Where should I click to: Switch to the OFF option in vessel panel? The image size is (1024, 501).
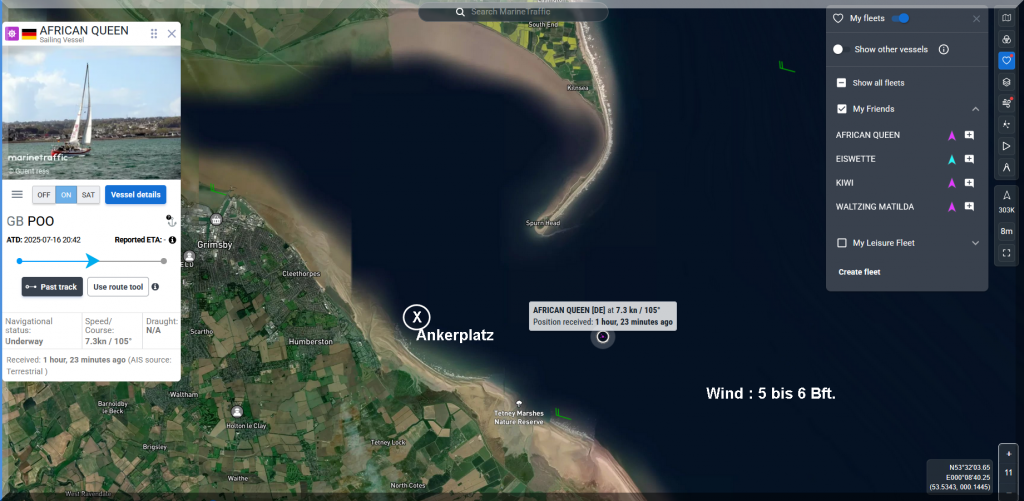(x=44, y=195)
